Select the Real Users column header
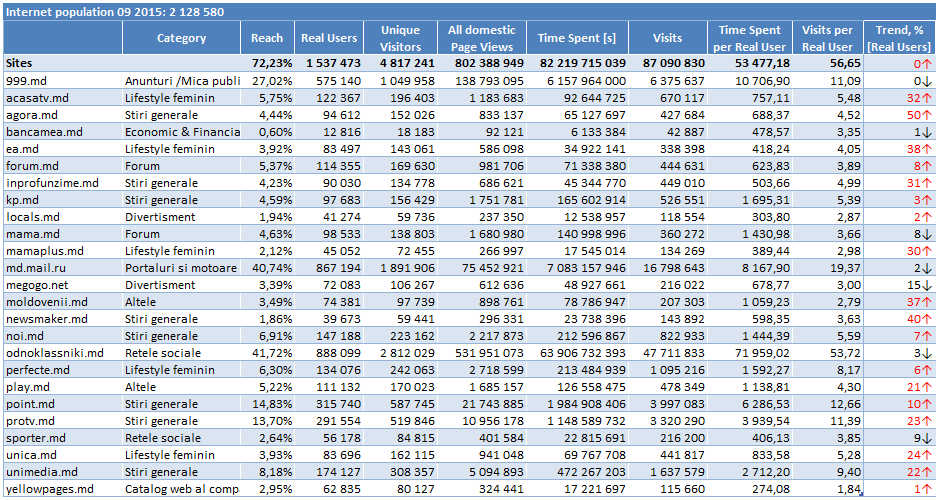The width and height of the screenshot is (939, 500). 329,38
